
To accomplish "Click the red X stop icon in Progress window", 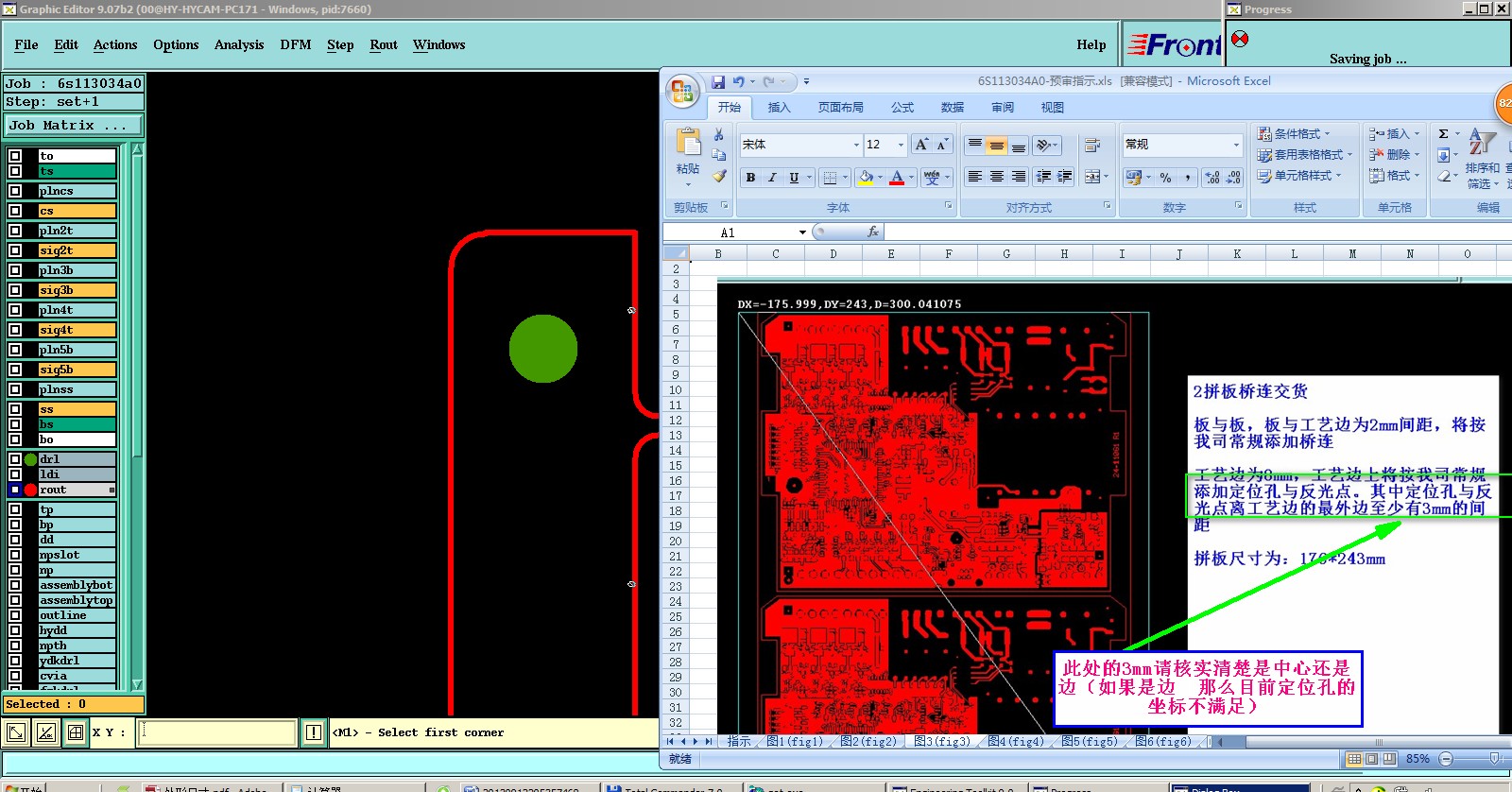I will pyautogui.click(x=1240, y=40).
